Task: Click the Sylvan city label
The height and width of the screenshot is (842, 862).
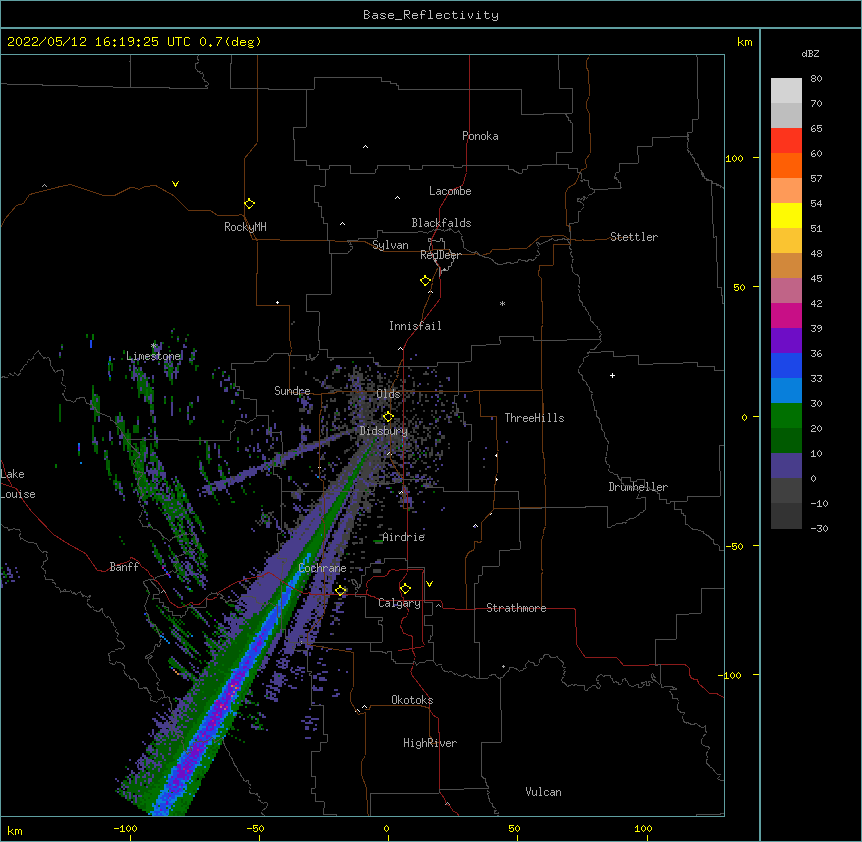Action: 390,245
